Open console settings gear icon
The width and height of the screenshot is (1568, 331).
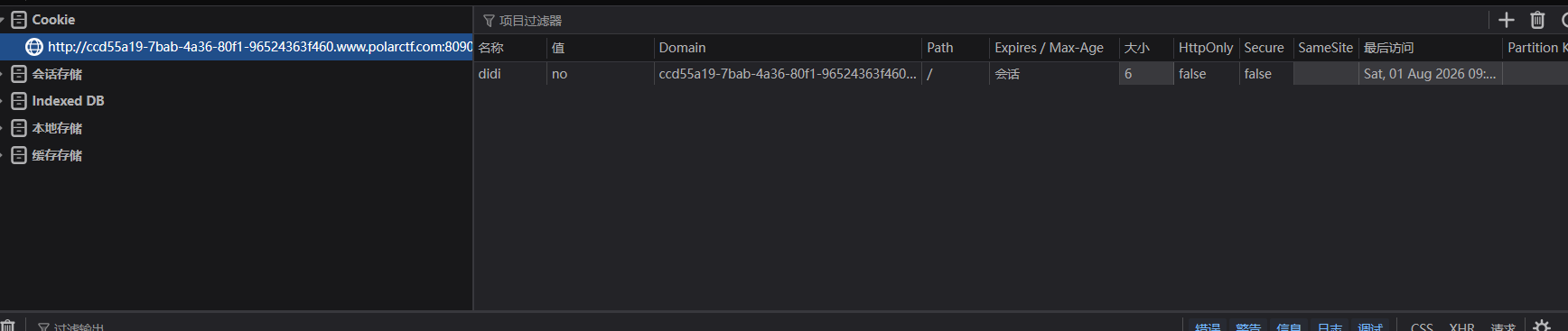tap(1542, 326)
